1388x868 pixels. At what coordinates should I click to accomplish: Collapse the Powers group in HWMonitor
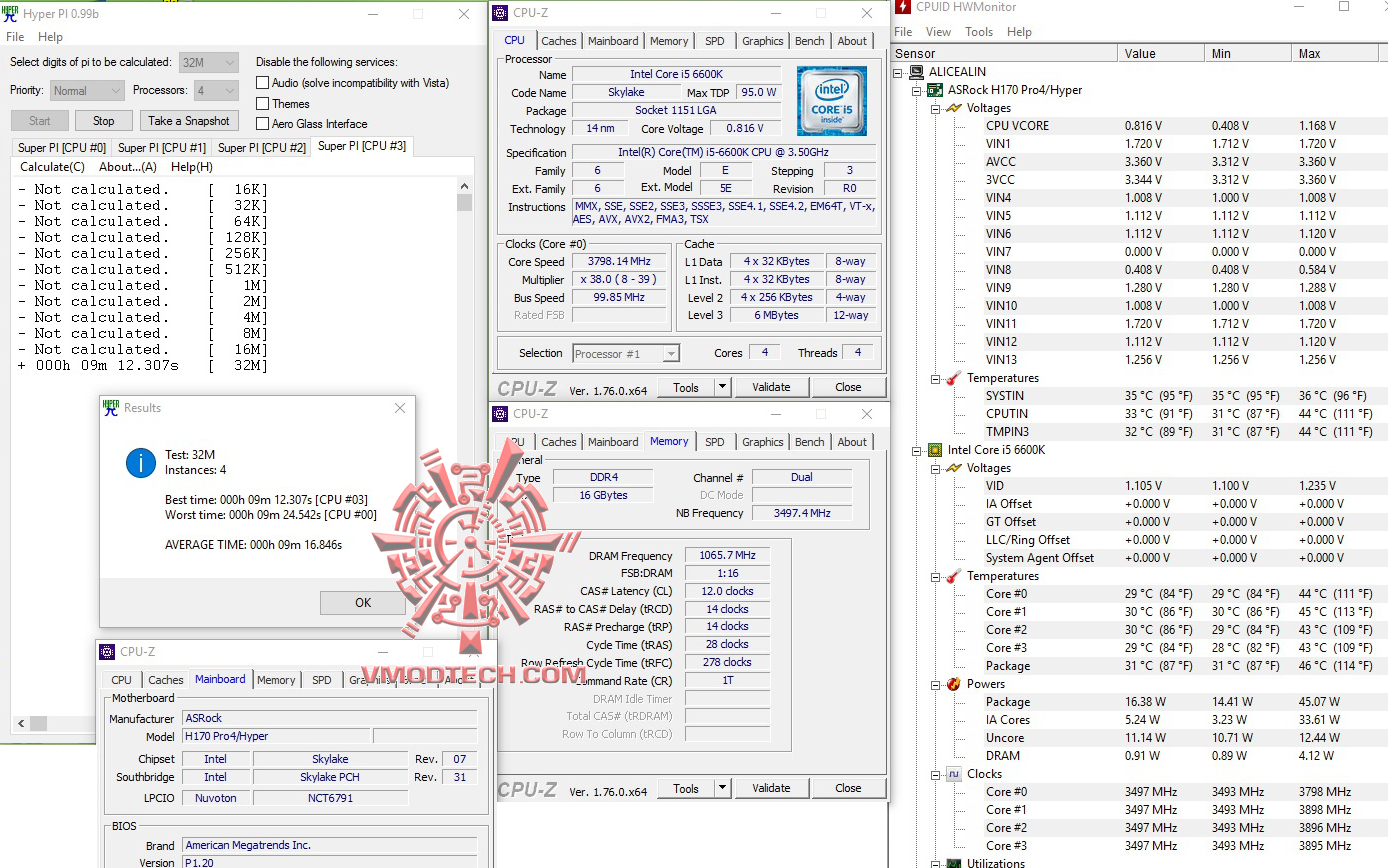[x=935, y=684]
